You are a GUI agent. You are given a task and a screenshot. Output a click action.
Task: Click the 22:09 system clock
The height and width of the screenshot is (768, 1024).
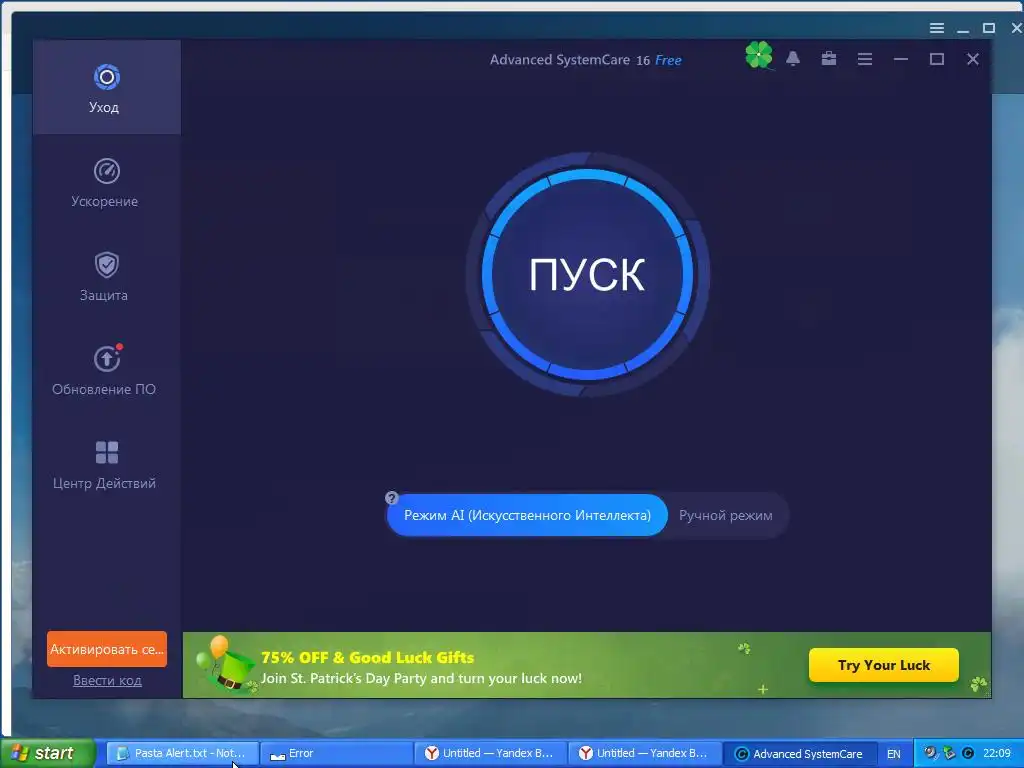(997, 753)
